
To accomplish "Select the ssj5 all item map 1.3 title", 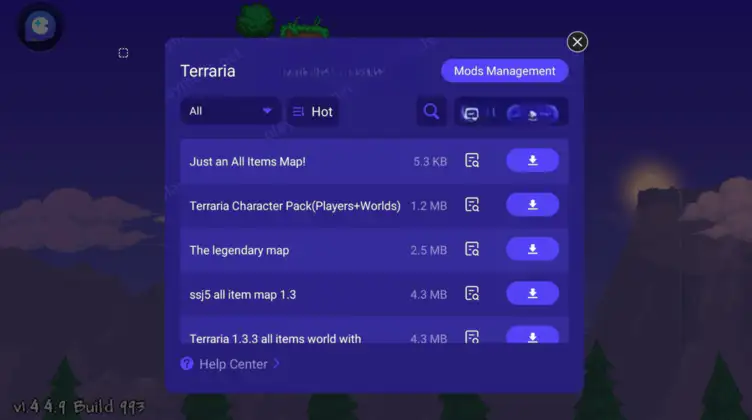I will click(243, 294).
